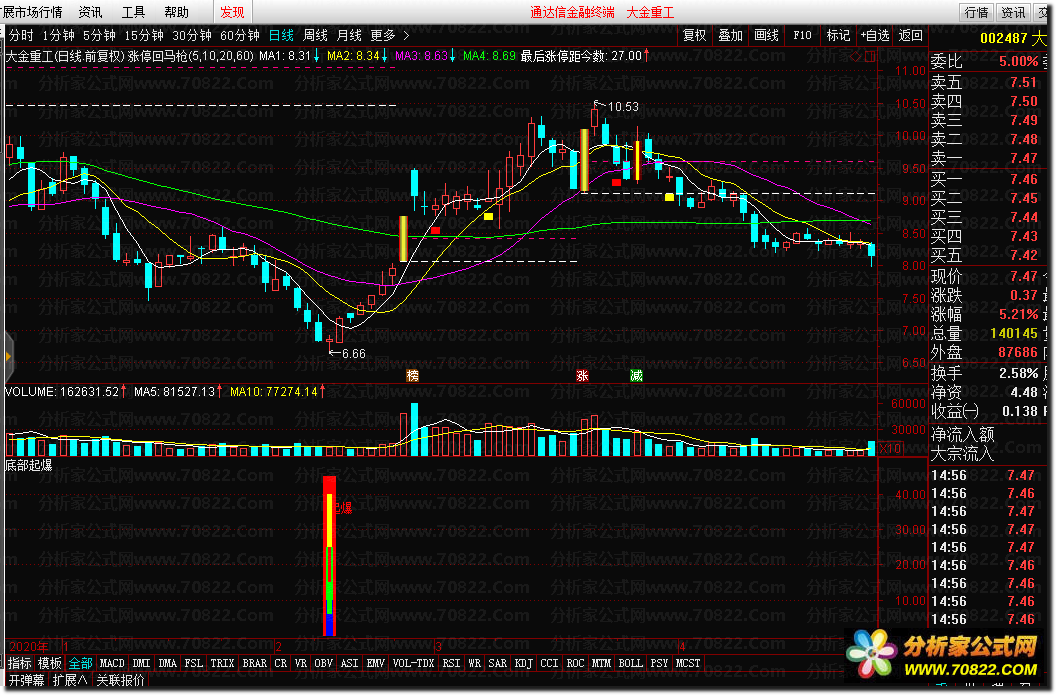Open the 发现 tab
This screenshot has height=695, width=1057.
233,12
